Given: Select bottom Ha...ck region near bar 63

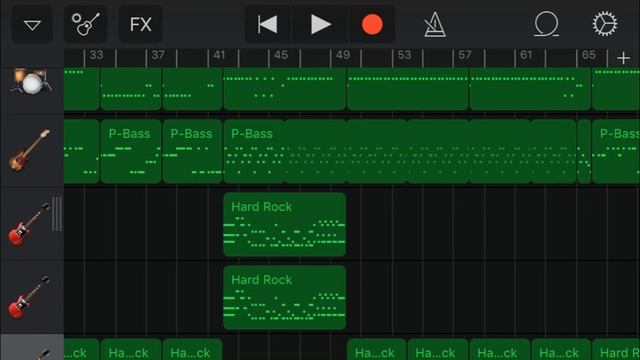Looking at the screenshot, I should point(561,350).
